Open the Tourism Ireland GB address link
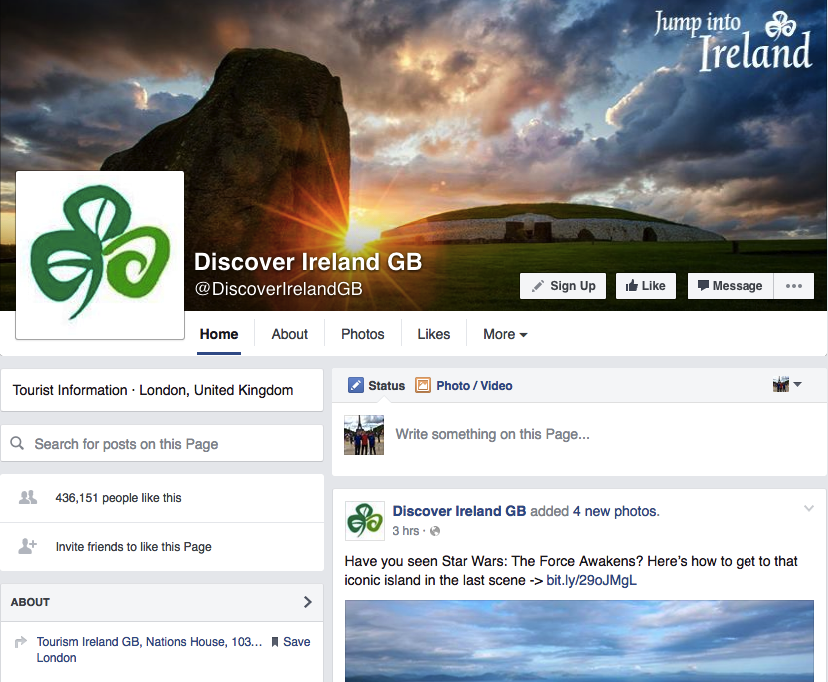 point(149,649)
